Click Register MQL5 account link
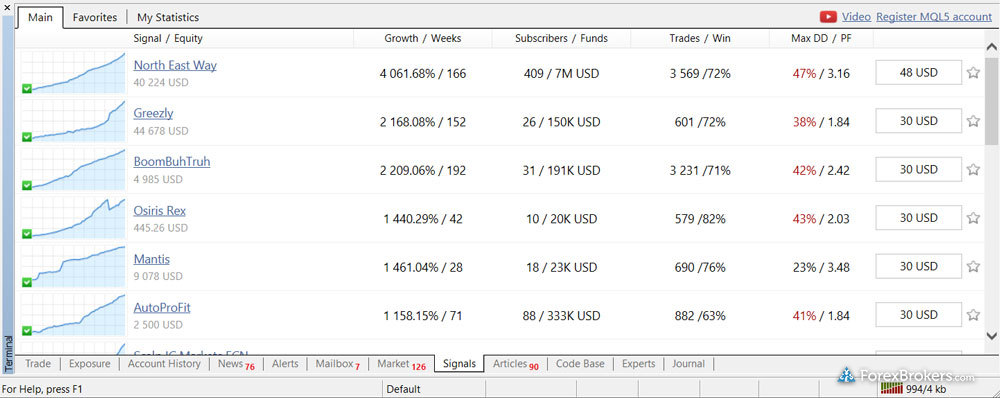Image resolution: width=1000 pixels, height=398 pixels. pyautogui.click(x=934, y=17)
